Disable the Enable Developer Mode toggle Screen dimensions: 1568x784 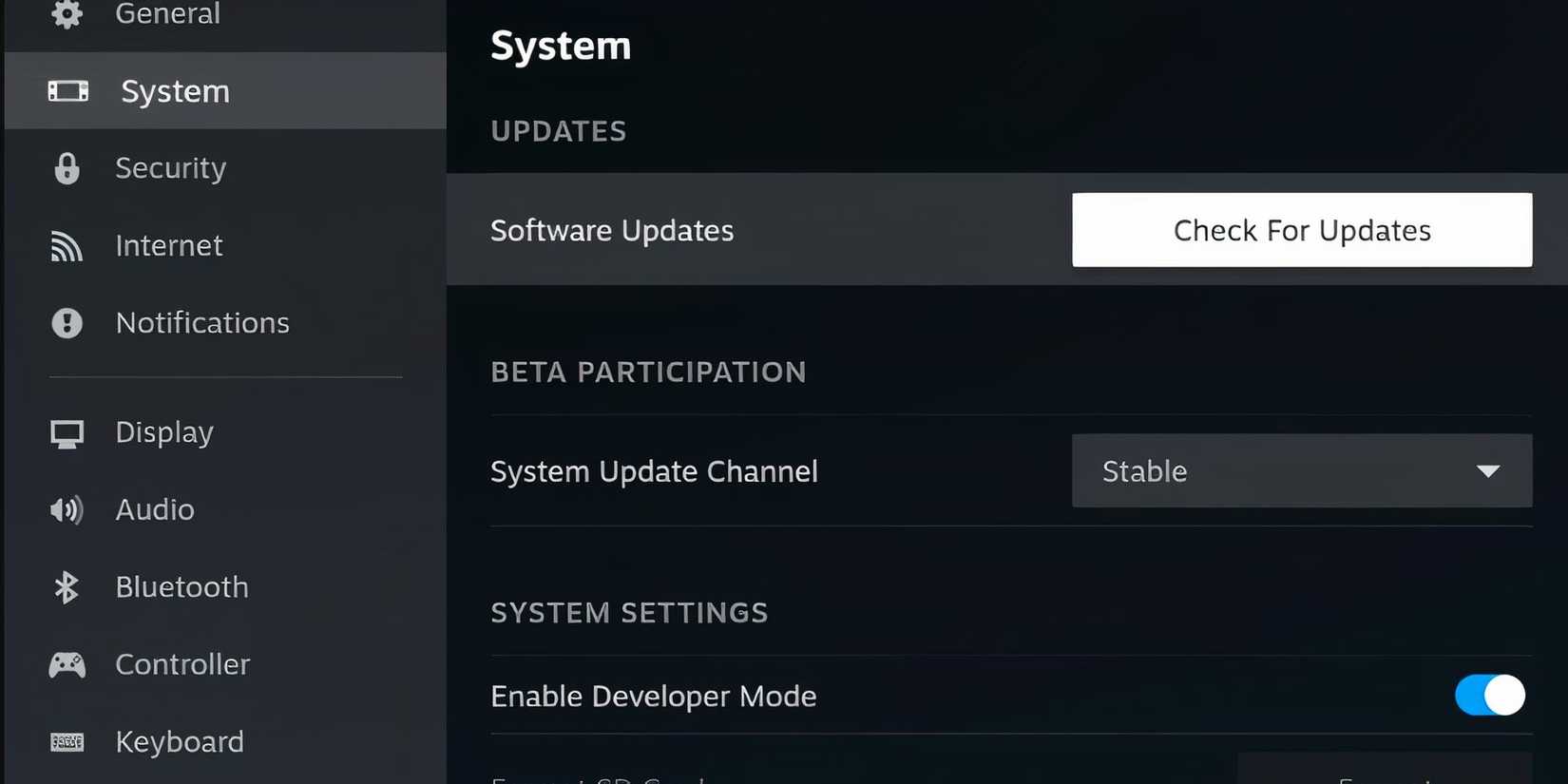click(1489, 696)
